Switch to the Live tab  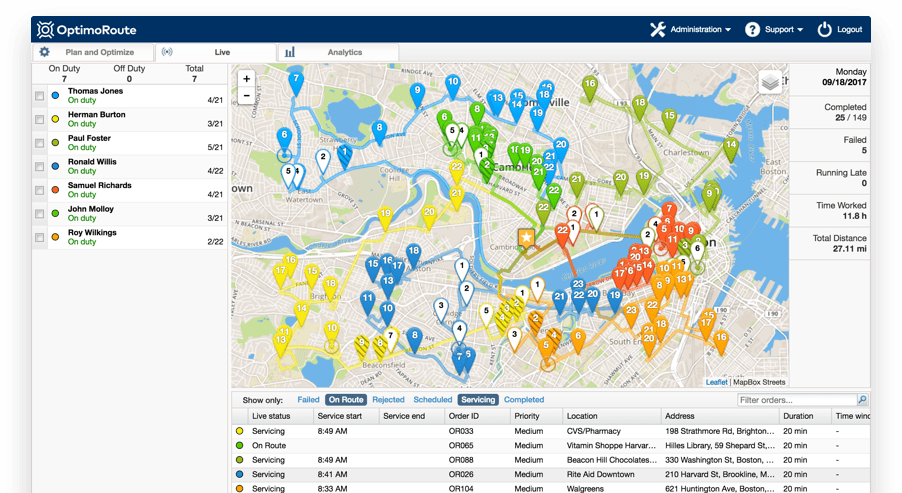[216, 52]
